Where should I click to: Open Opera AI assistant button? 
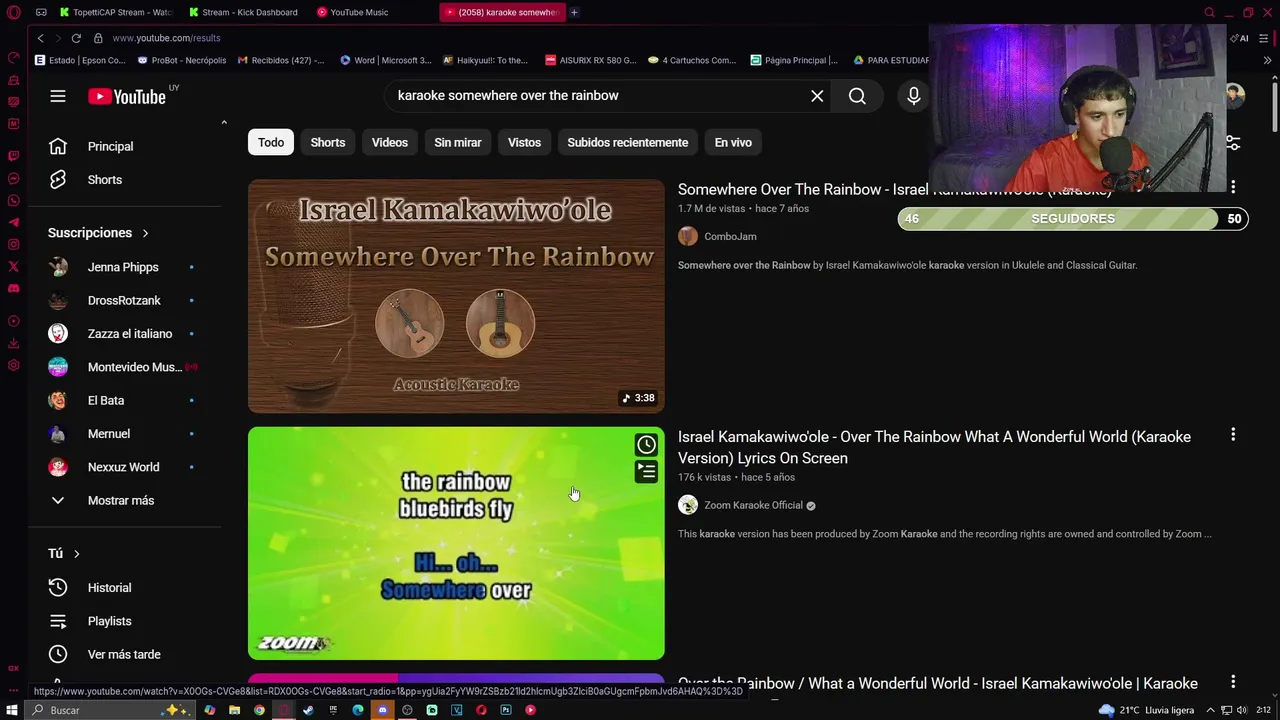click(x=1240, y=38)
